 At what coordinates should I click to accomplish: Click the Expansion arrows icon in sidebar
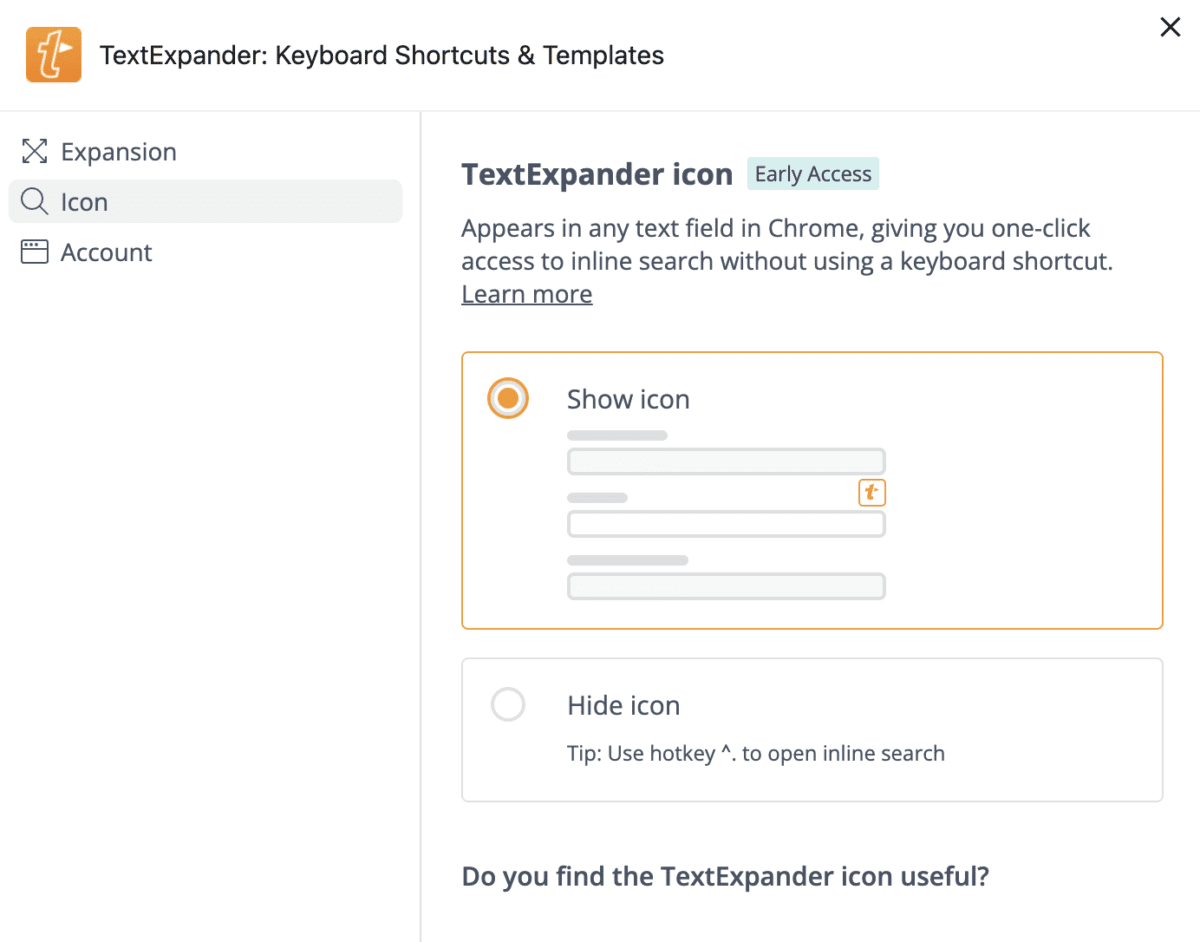tap(35, 152)
